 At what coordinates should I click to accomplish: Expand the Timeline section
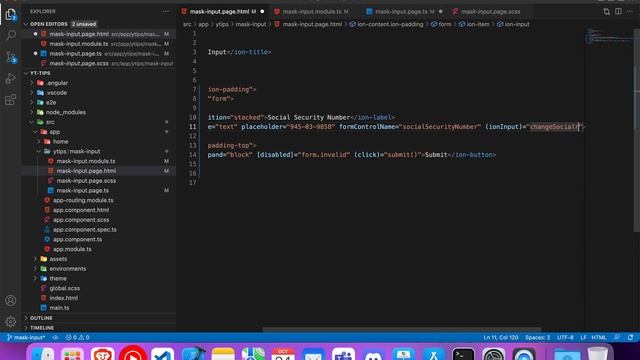[42, 327]
